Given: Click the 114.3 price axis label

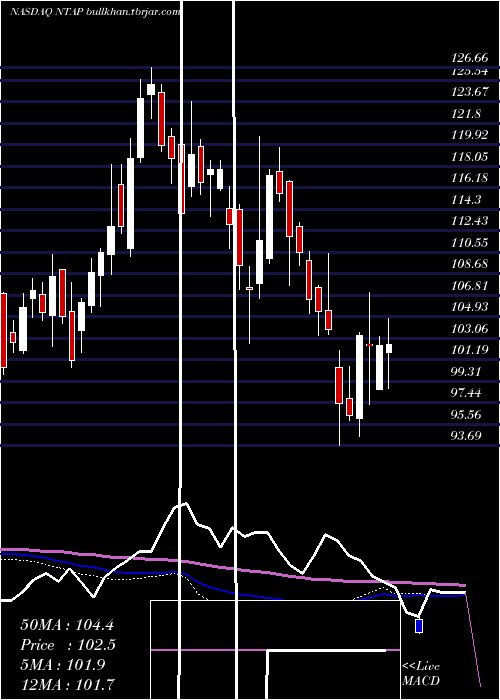Looking at the screenshot, I should click(x=466, y=200).
